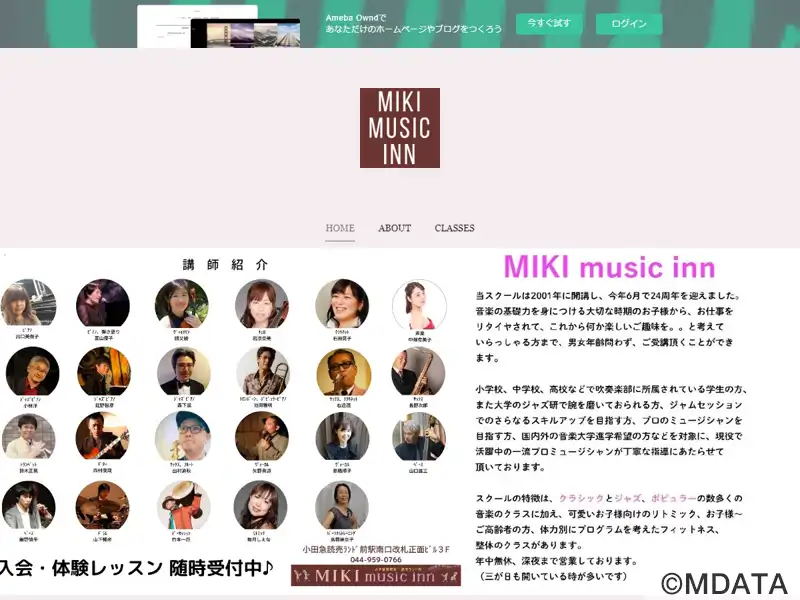Click the Ameba Ownd preview mockup image
800x600 pixels.
tap(218, 27)
